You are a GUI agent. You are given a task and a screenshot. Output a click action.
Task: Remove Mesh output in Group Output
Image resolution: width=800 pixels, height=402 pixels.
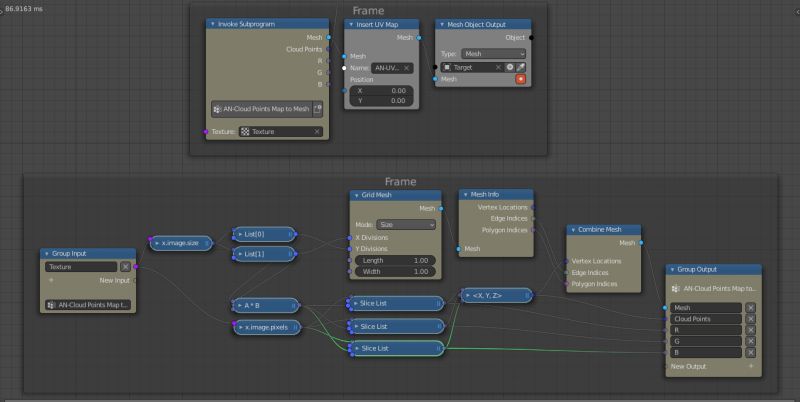coord(751,308)
